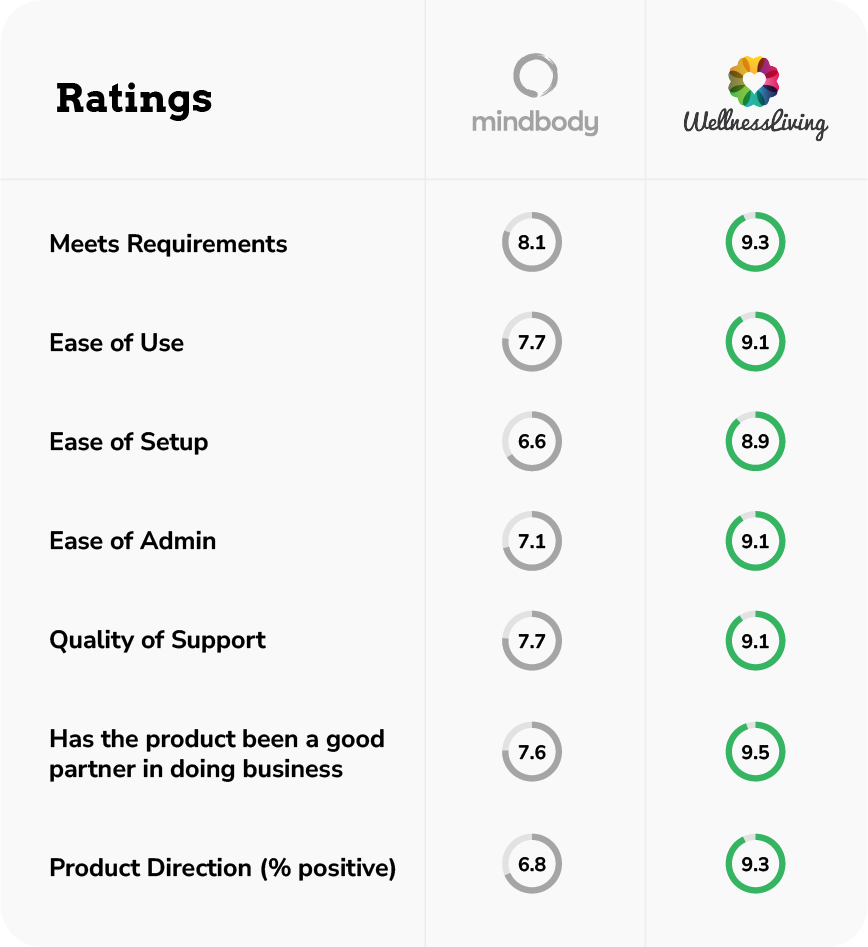Click the mindbody logo
Viewport: 868px width, 947px height.
point(534,97)
